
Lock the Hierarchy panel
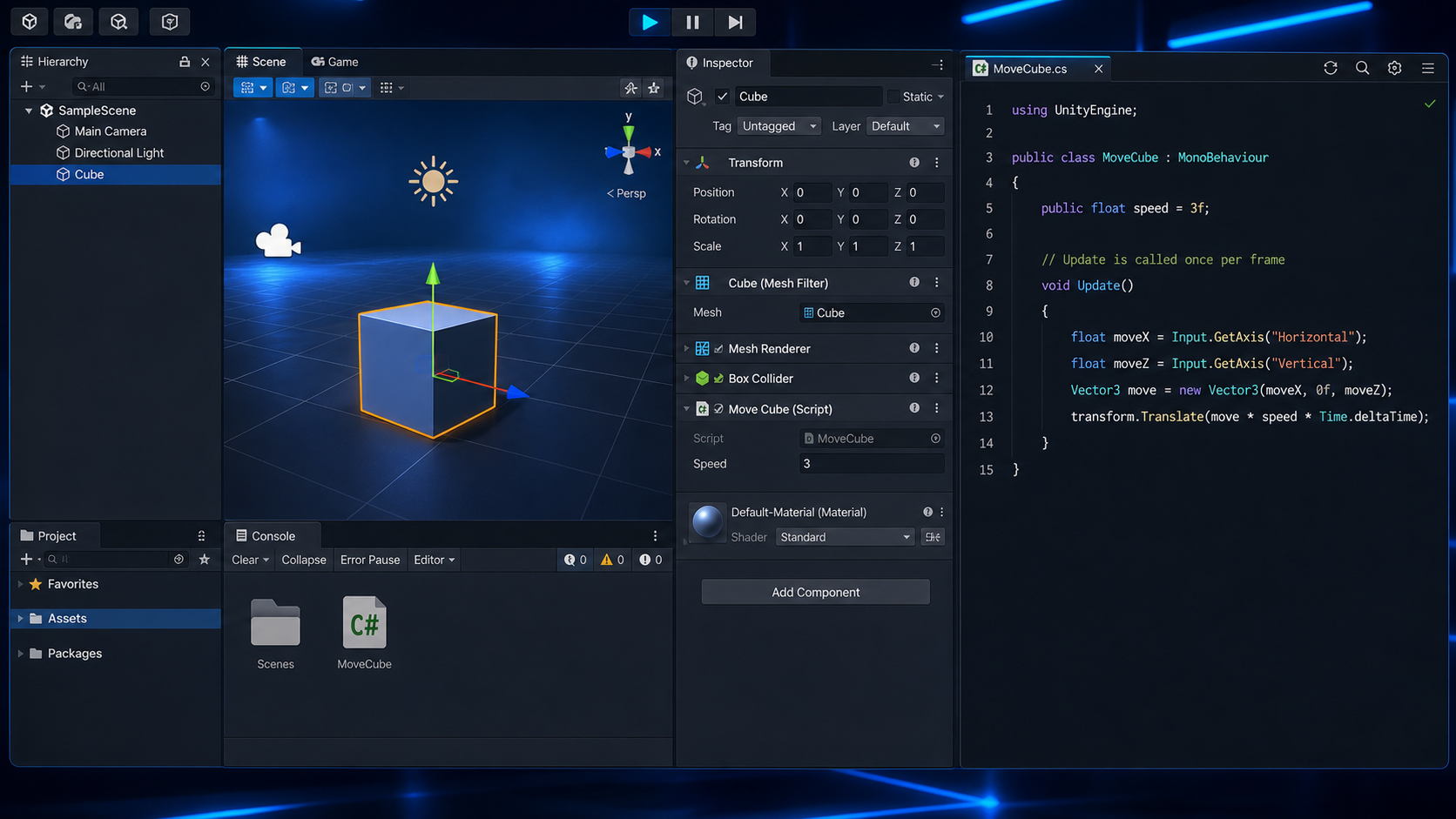(x=184, y=62)
